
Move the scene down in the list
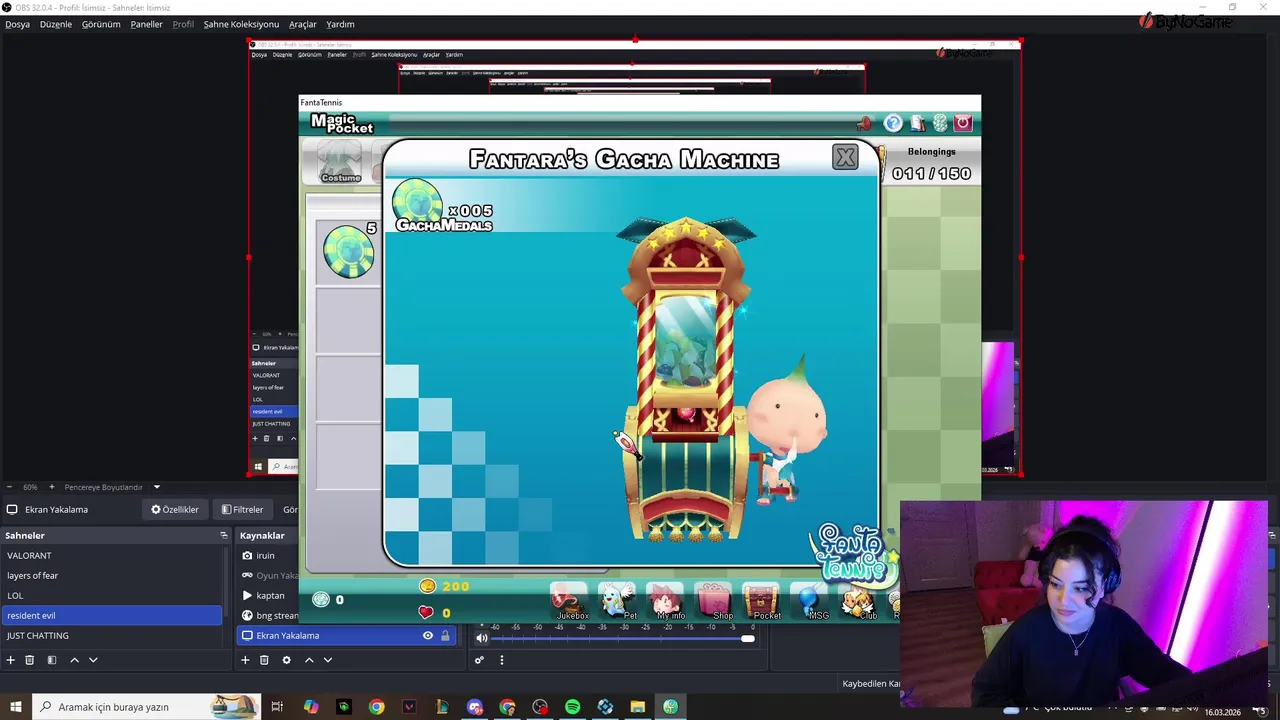[93, 660]
